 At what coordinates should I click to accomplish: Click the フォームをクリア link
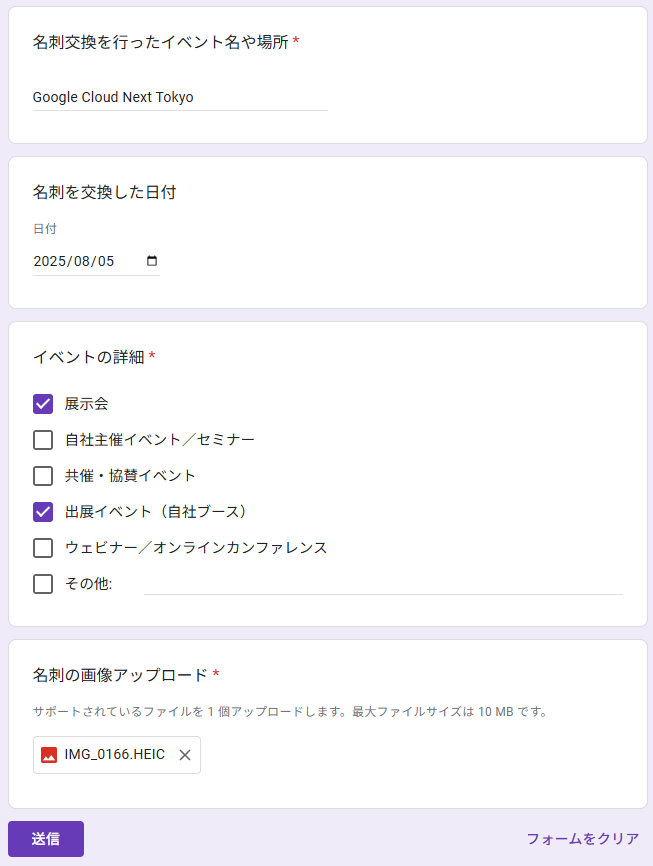click(582, 839)
